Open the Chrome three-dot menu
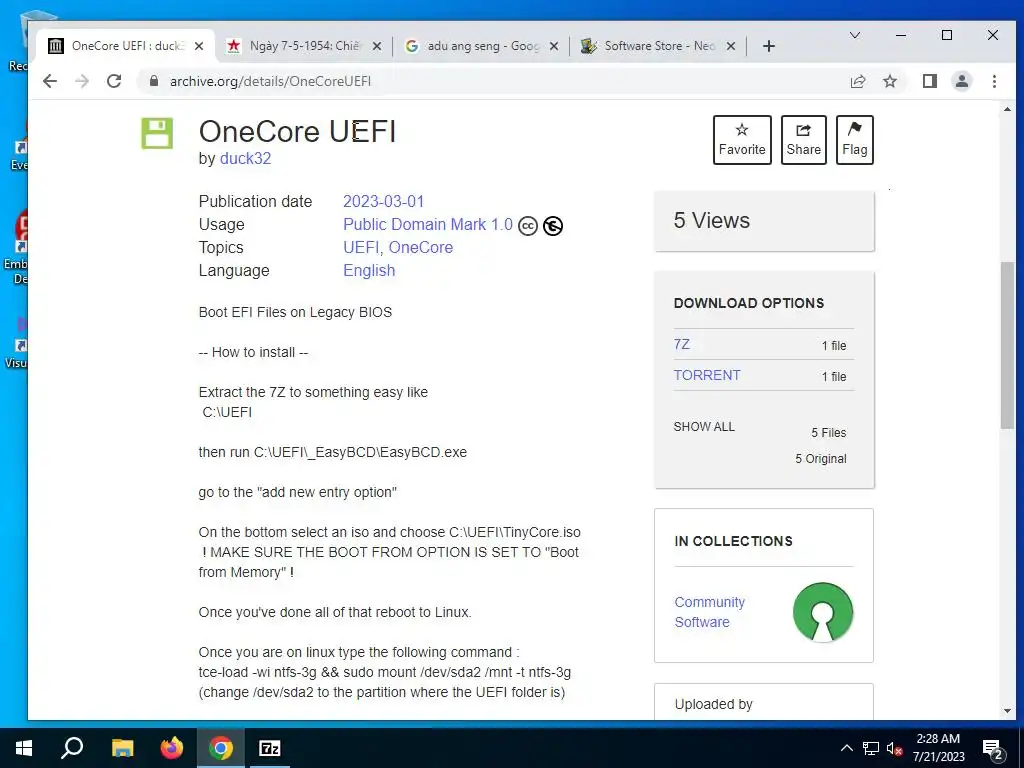The width and height of the screenshot is (1024, 768). pos(994,81)
